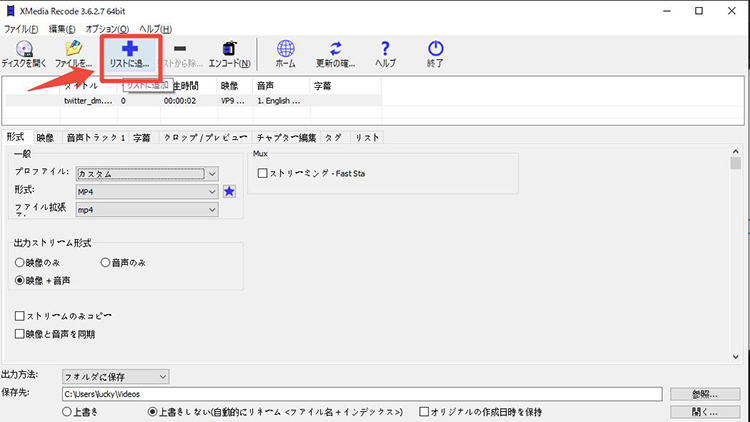Viewport: 750px width, 422px height.
Task: Open the ファイル menu
Action: pos(21,29)
